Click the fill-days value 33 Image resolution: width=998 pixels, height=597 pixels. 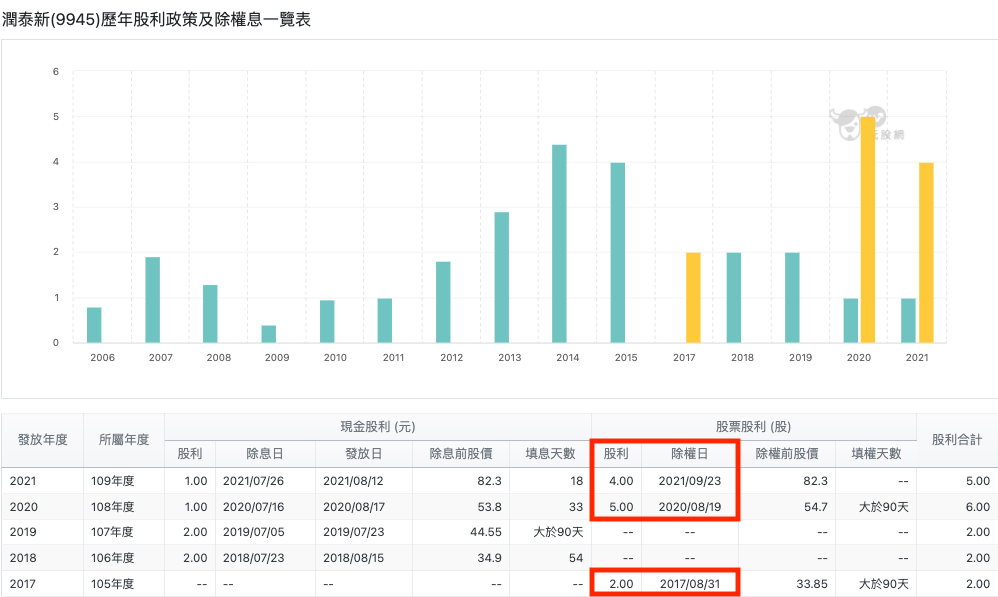(576, 507)
